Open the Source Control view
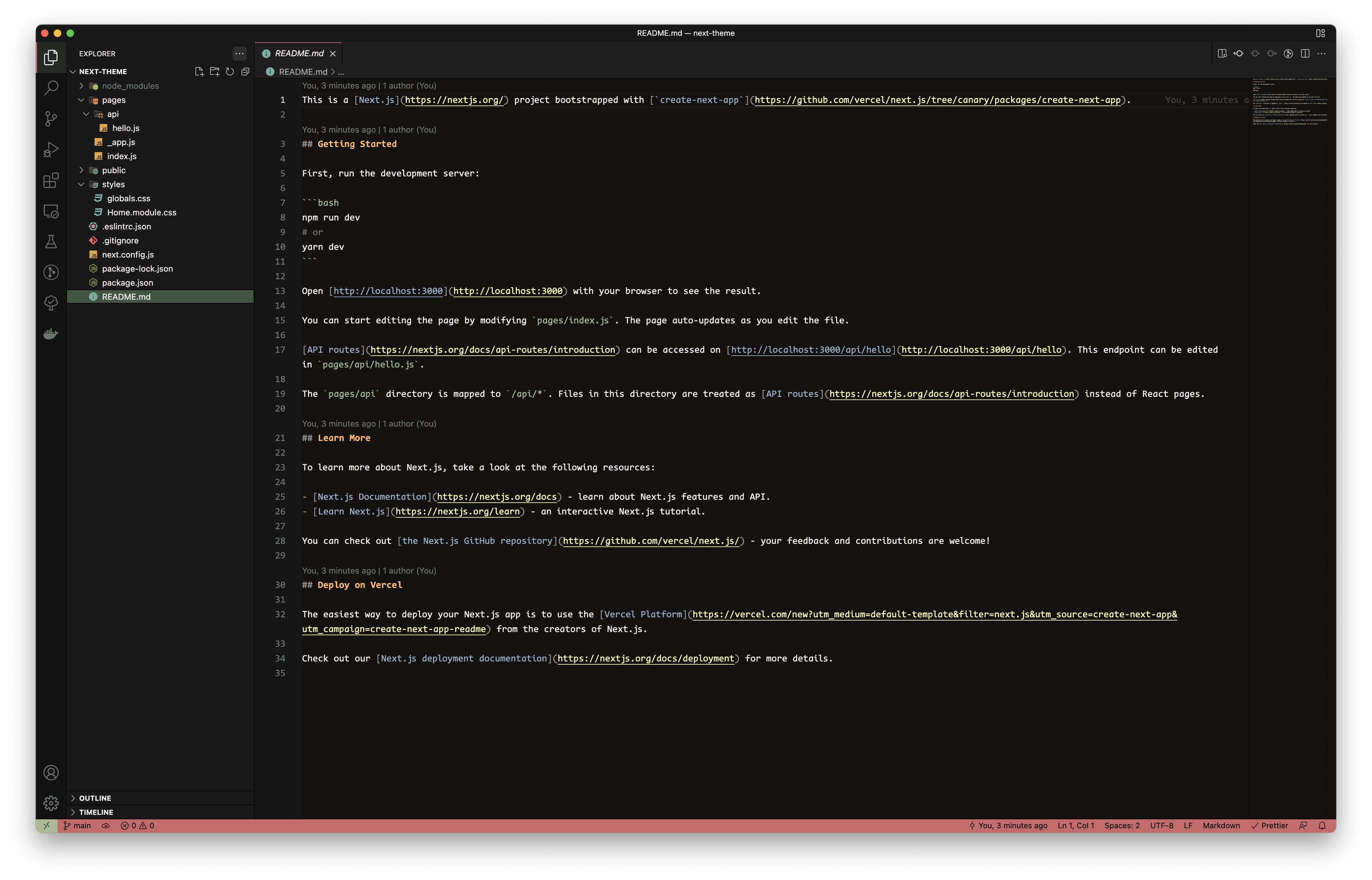 [x=51, y=119]
